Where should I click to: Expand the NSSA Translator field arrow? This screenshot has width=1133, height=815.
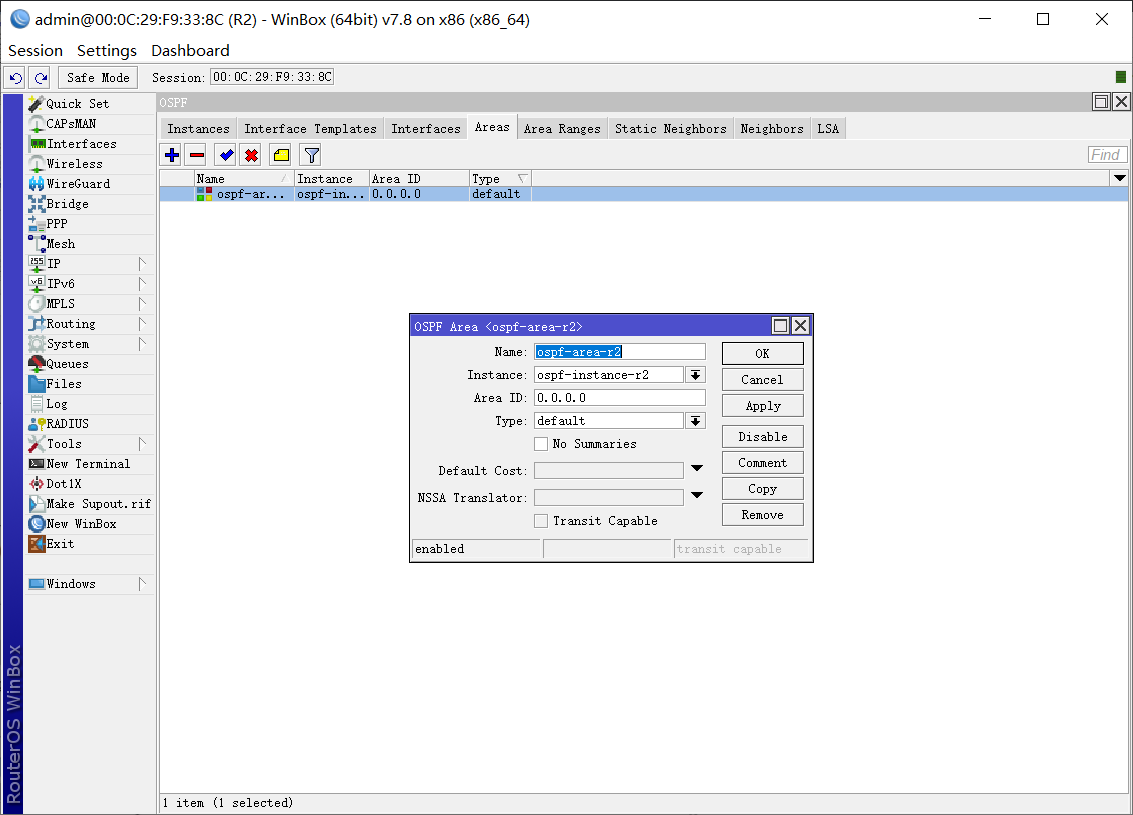pyautogui.click(x=697, y=496)
